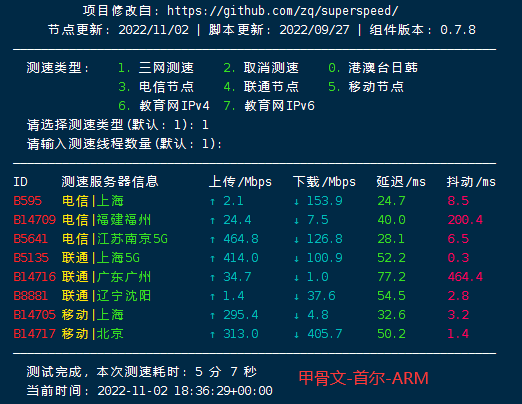Click the 下载/Mbps column header
Viewport: 522px width, 404px height.
(324, 182)
